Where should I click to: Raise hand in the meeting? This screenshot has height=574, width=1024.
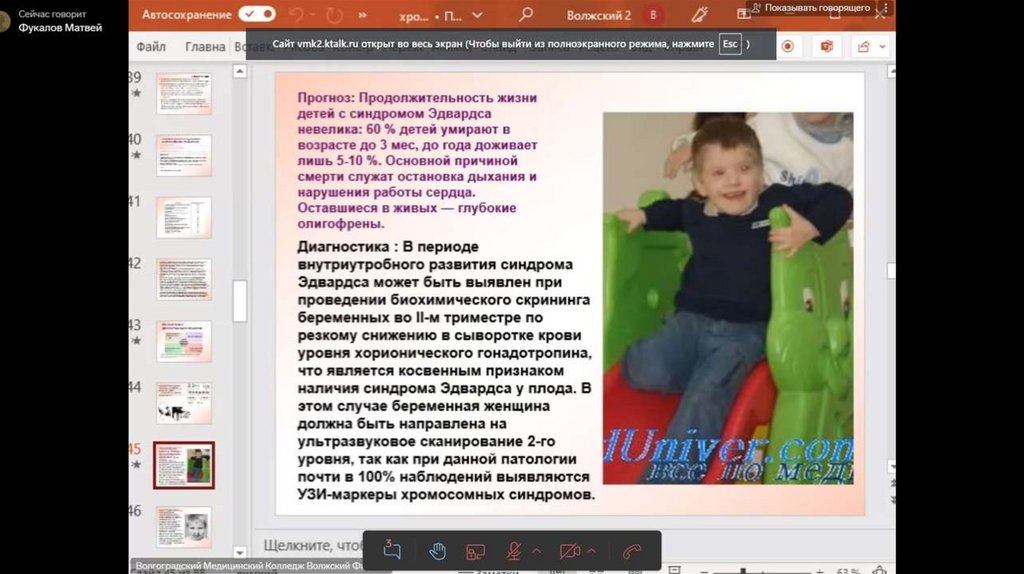[x=437, y=551]
